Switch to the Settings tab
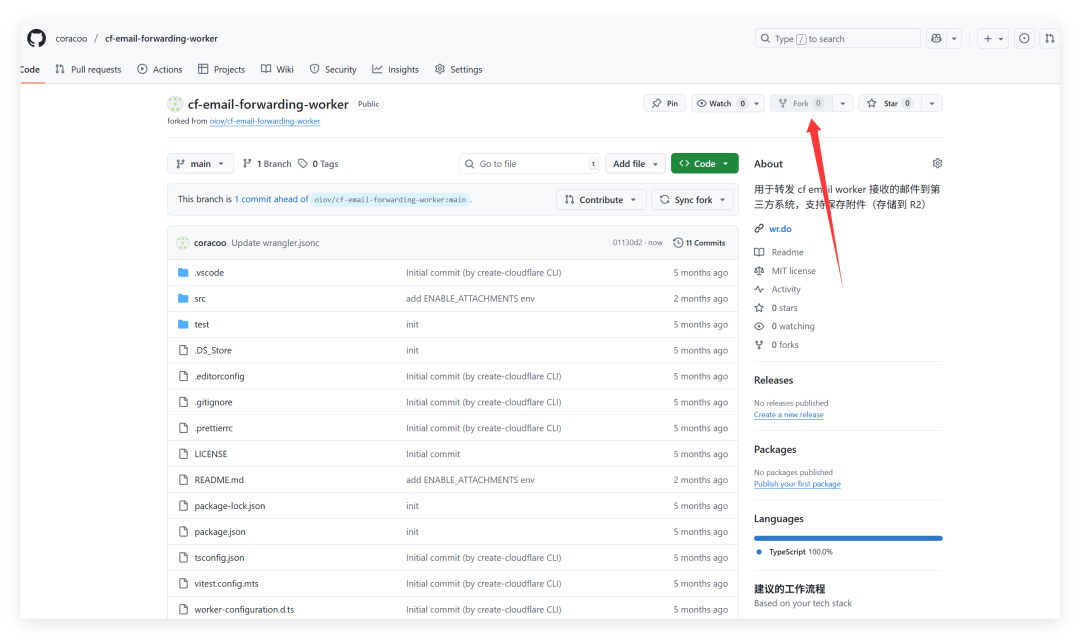The image size is (1080, 639). tap(459, 70)
